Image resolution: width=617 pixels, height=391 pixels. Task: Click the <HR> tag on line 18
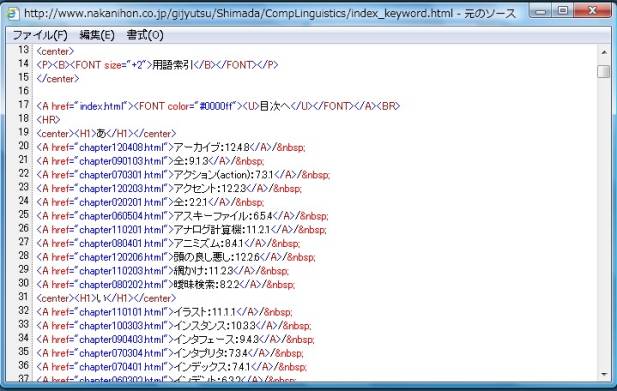(x=48, y=120)
